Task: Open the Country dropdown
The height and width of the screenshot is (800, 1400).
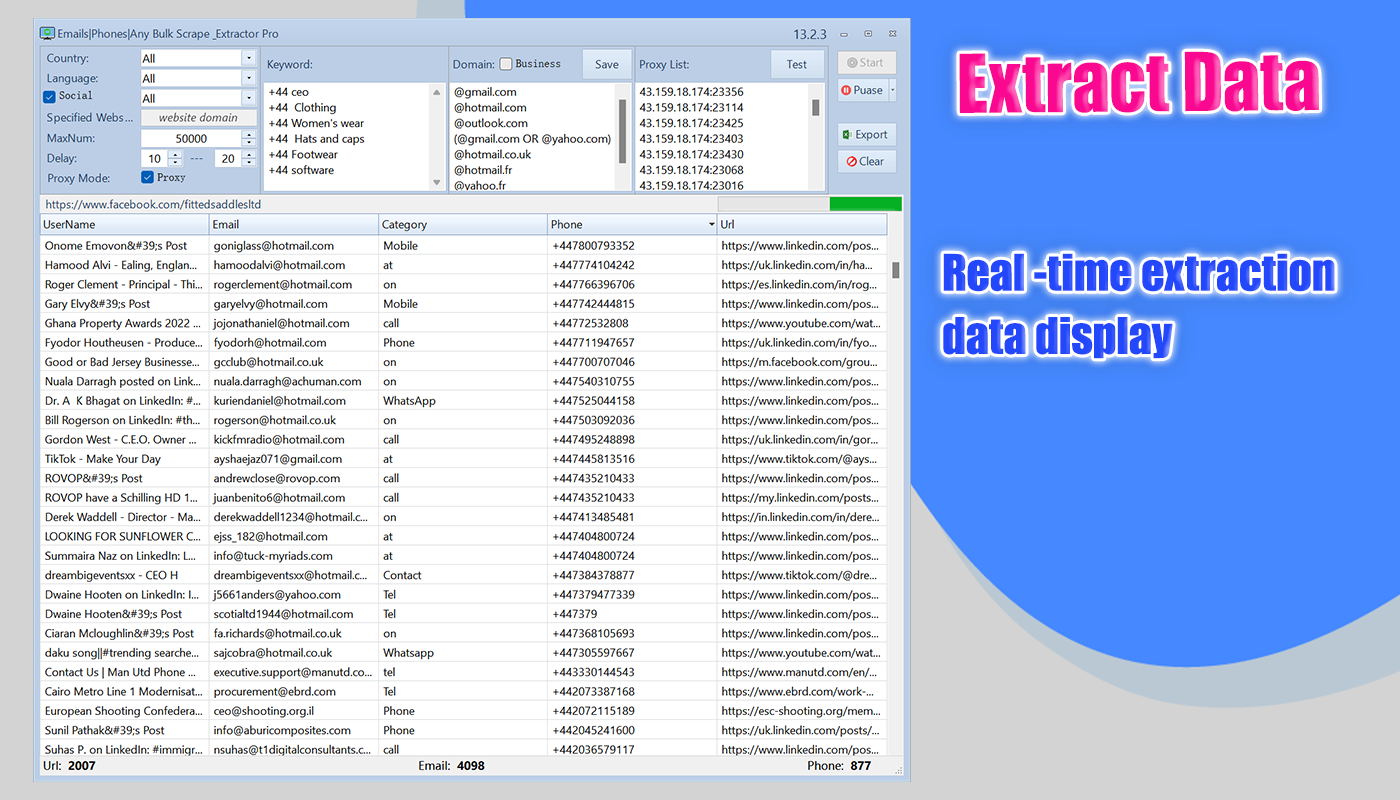Action: (248, 58)
